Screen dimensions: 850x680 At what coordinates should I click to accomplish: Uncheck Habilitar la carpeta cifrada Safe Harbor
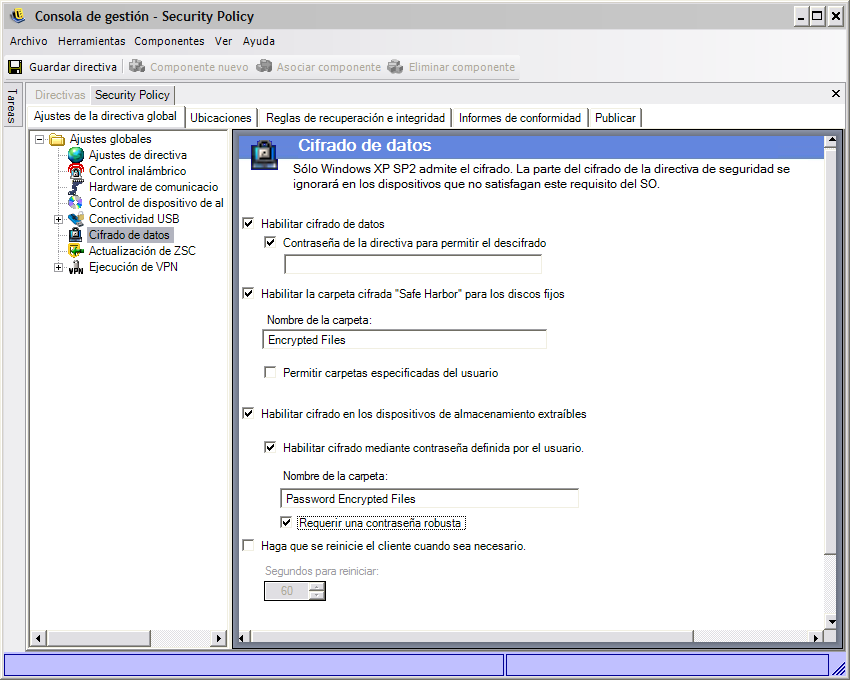coord(248,293)
